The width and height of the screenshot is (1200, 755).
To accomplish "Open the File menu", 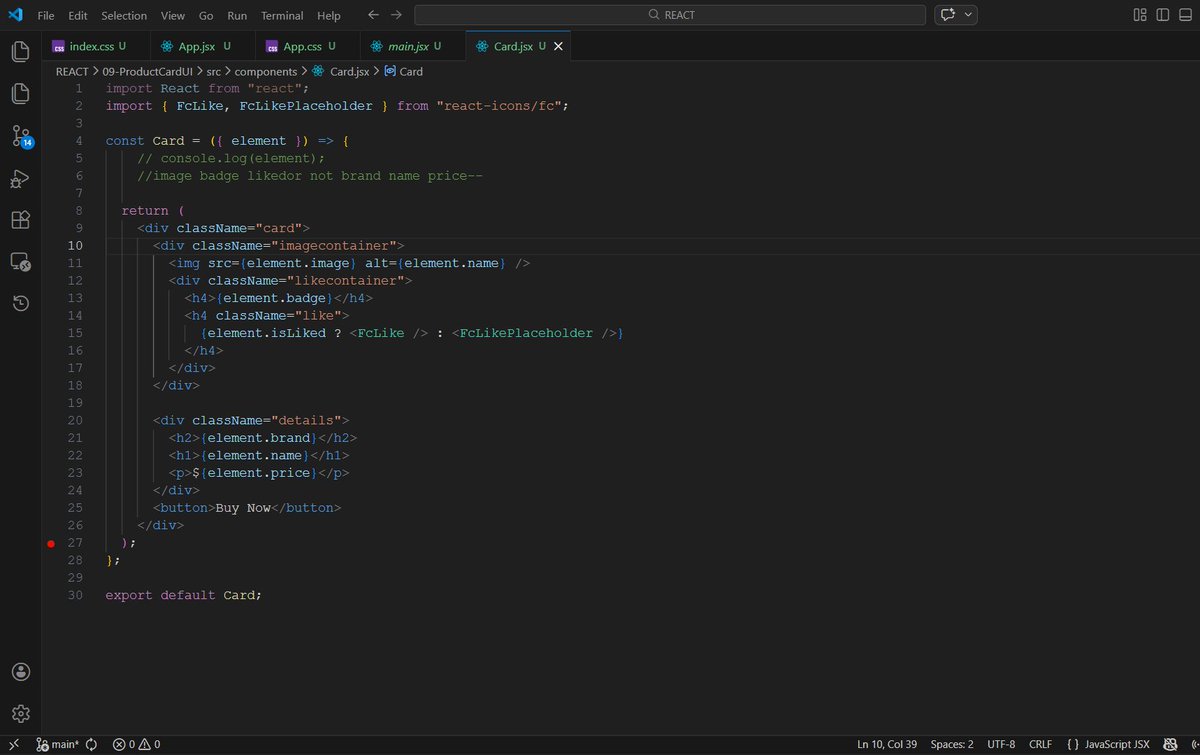I will point(46,15).
